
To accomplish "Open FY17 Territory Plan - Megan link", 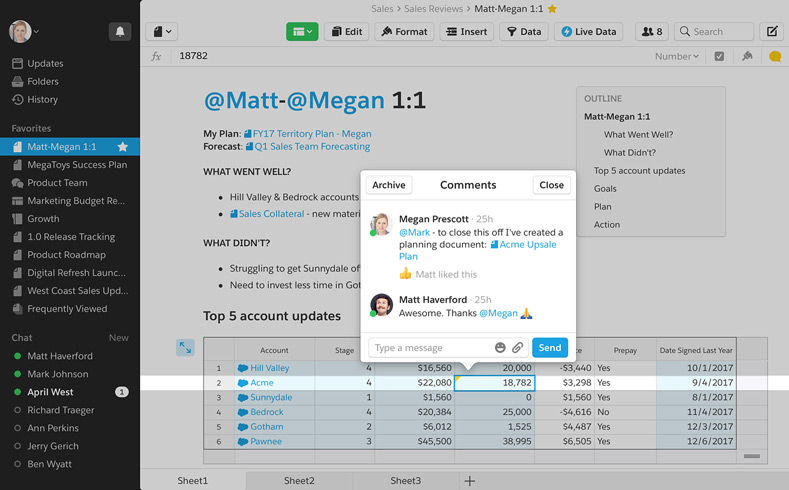I will tap(307, 134).
